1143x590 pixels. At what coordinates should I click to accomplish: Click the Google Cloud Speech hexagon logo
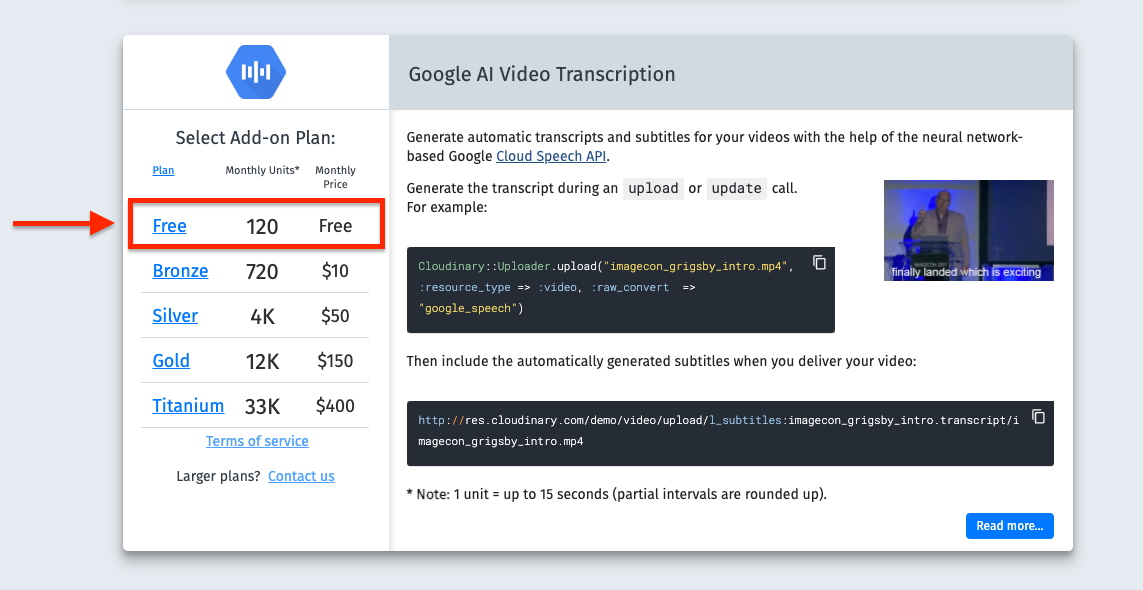point(256,72)
